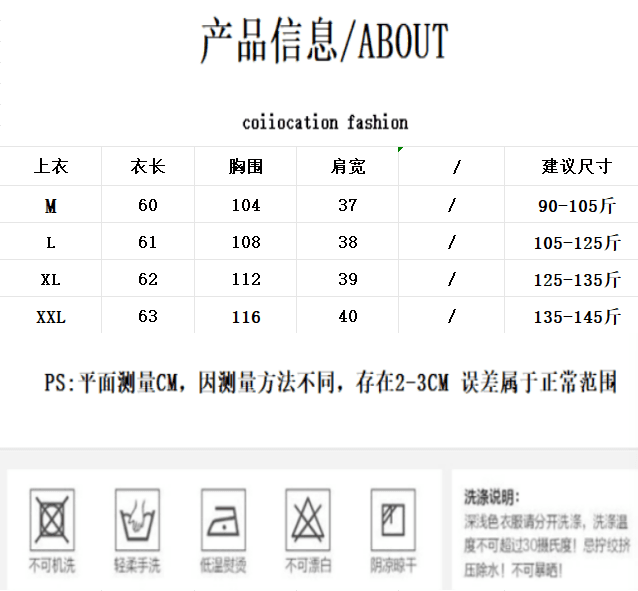This screenshot has height=591, width=638.
Task: Click the shoulder width value 39
Action: click(348, 279)
